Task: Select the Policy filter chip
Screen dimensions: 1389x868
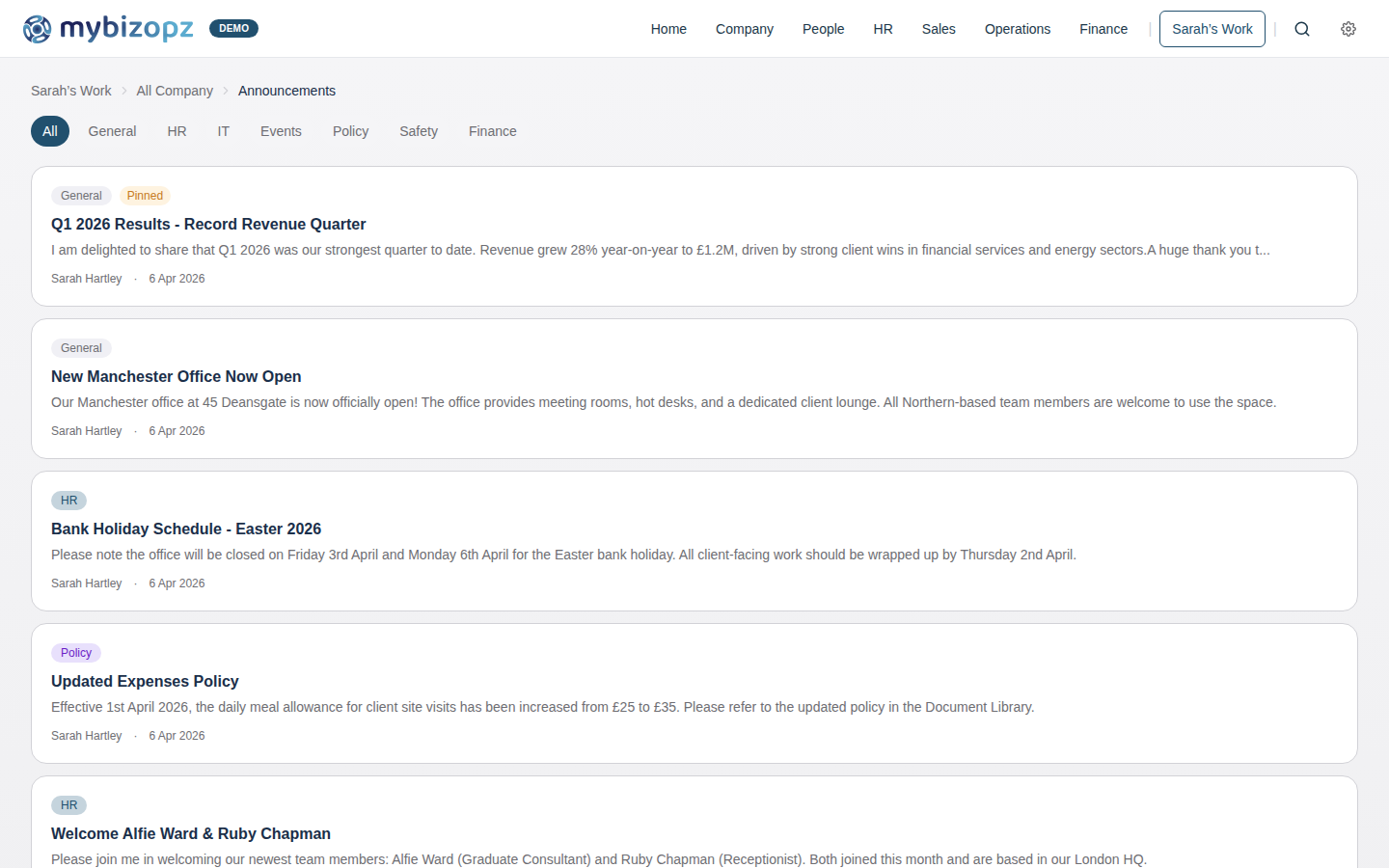Action: [x=349, y=130]
